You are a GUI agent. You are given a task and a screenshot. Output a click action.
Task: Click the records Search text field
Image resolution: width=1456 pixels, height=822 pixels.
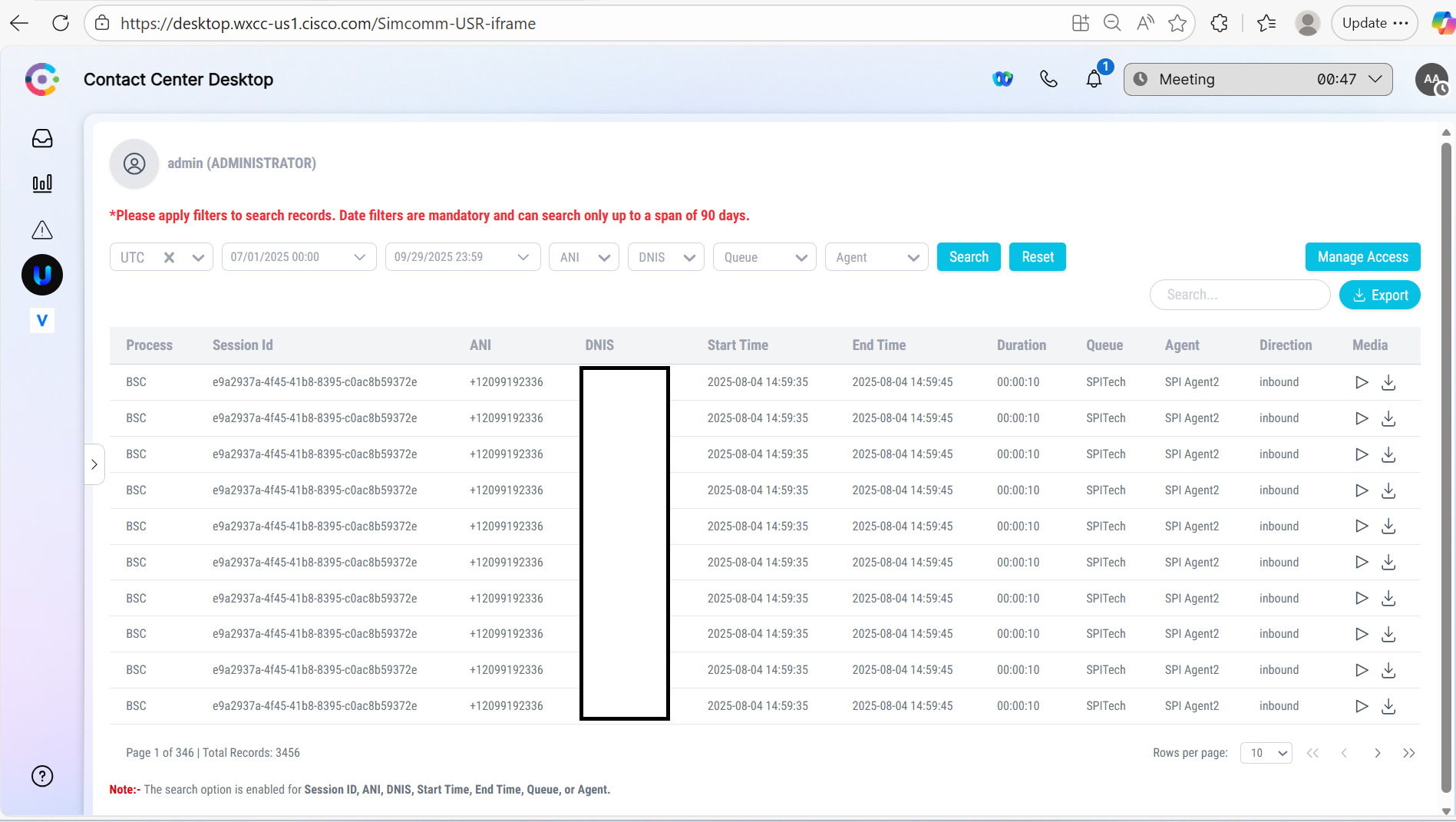pos(1240,295)
